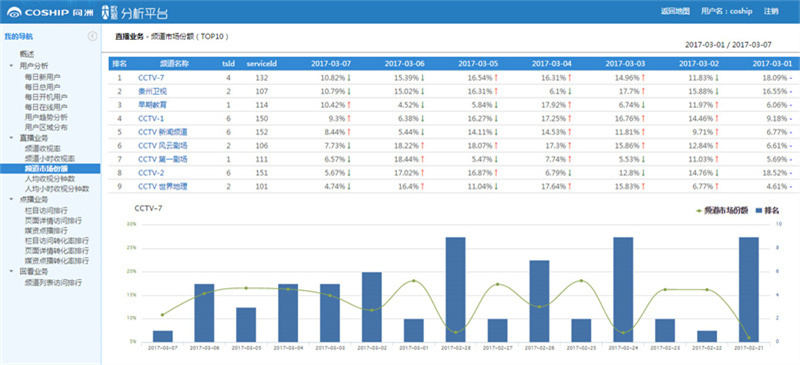Click the 用户名：coship label
Screen dimensions: 800x365
[727, 11]
